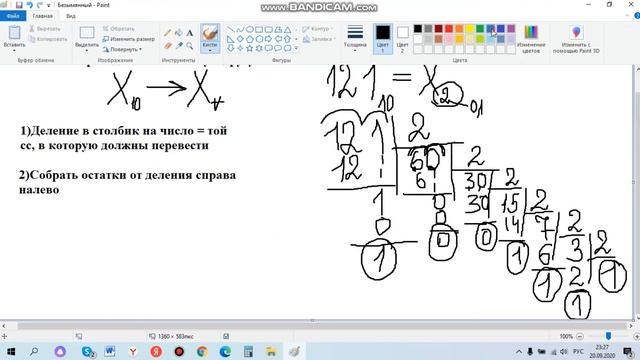Choose the pentagon shape

point(250,39)
